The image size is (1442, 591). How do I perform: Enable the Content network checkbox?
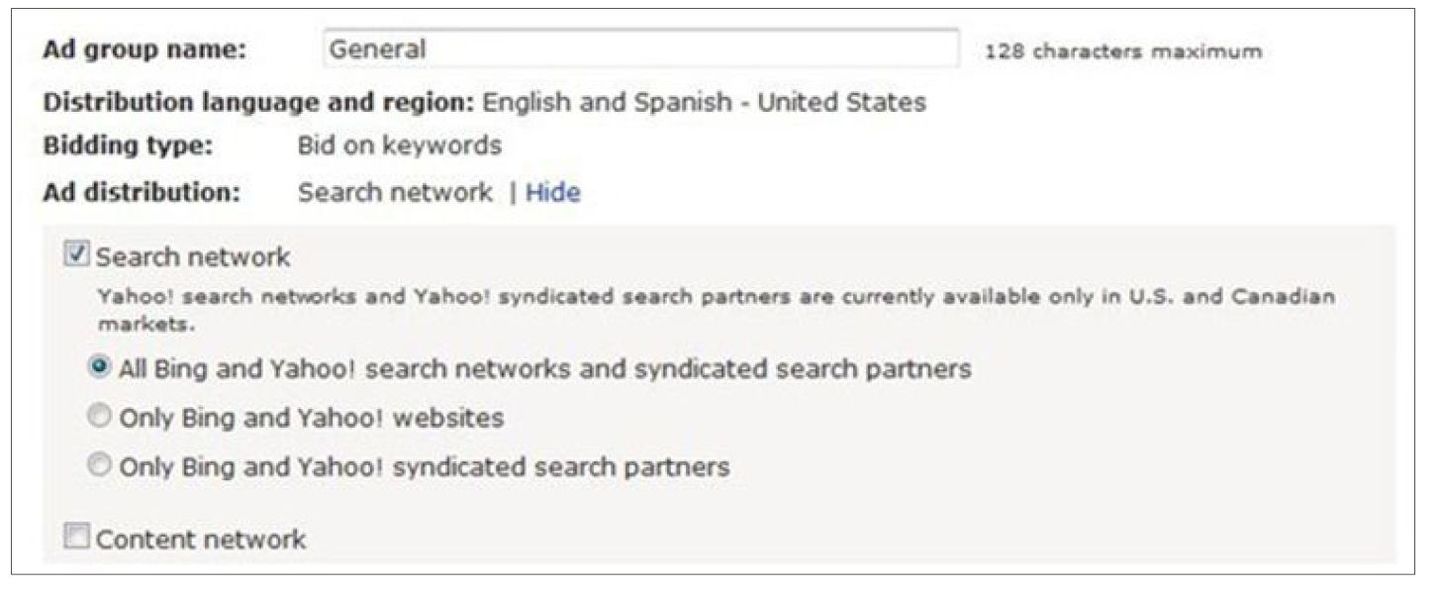coord(76,538)
